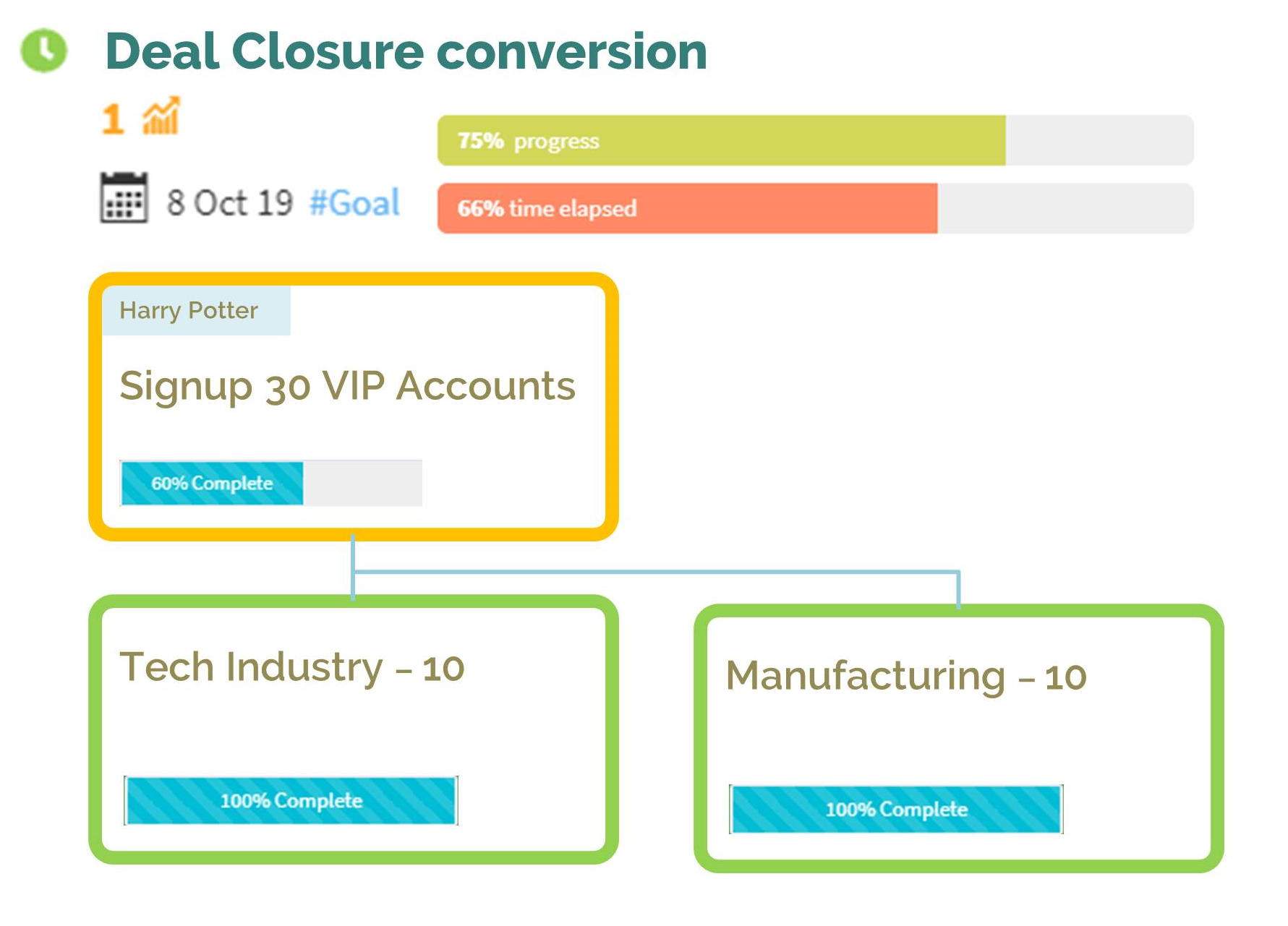
Task: Click the Manufacturing – 10 title text
Action: pos(906,676)
